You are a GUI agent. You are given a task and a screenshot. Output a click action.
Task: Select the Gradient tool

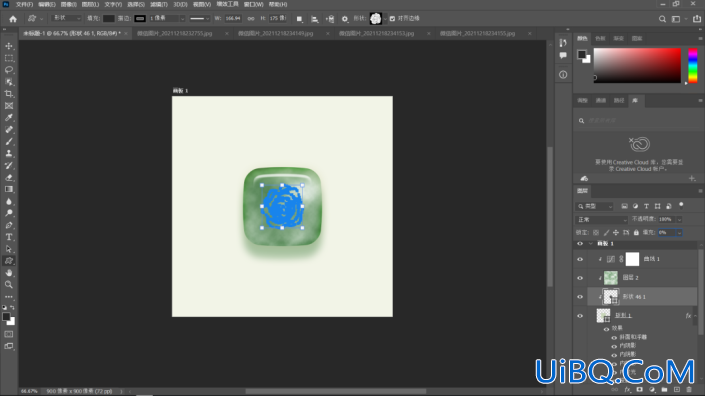coord(9,189)
